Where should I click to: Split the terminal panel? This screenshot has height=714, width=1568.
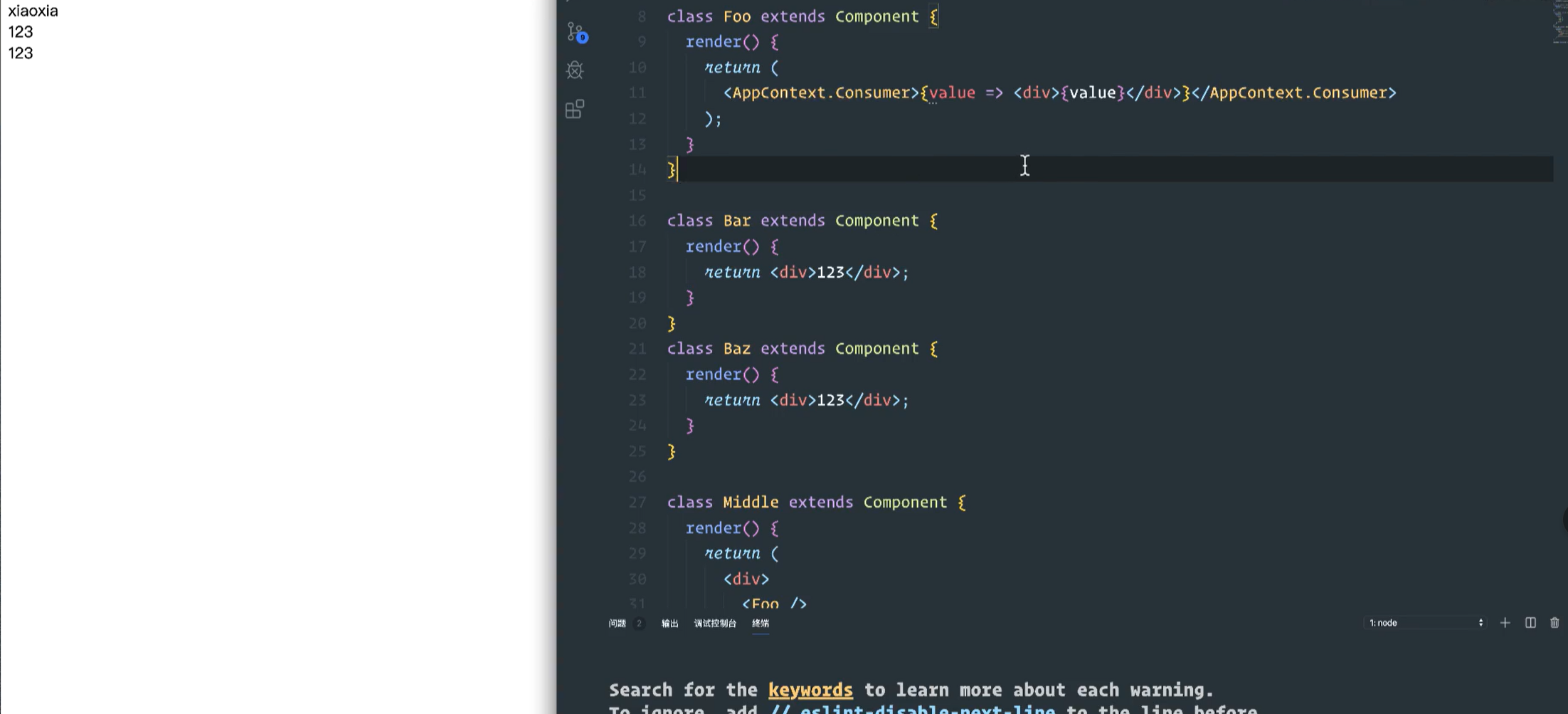pyautogui.click(x=1530, y=623)
